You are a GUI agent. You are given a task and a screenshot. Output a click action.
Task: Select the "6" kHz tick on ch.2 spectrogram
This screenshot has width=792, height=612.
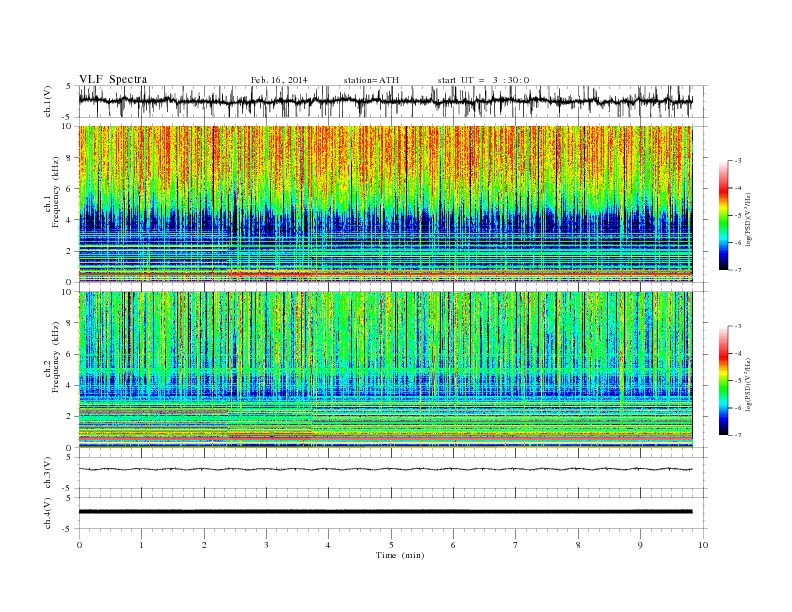pos(70,354)
